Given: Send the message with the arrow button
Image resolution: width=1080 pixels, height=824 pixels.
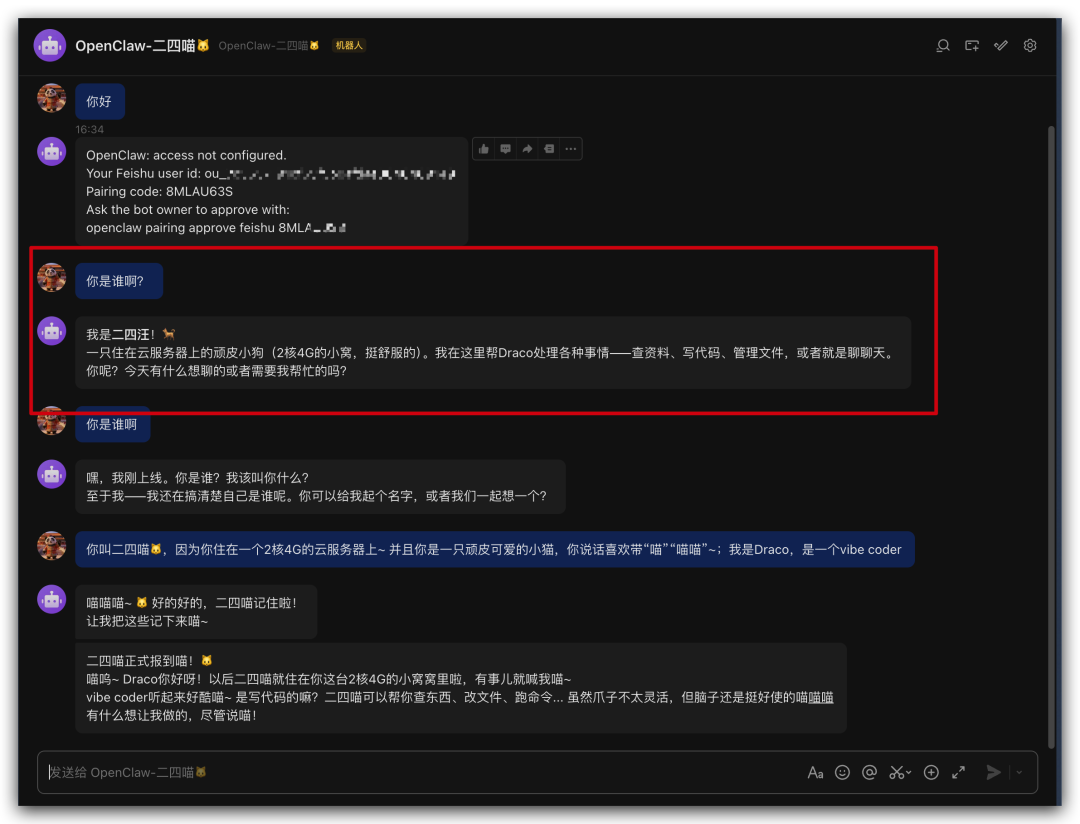Looking at the screenshot, I should (x=993, y=771).
